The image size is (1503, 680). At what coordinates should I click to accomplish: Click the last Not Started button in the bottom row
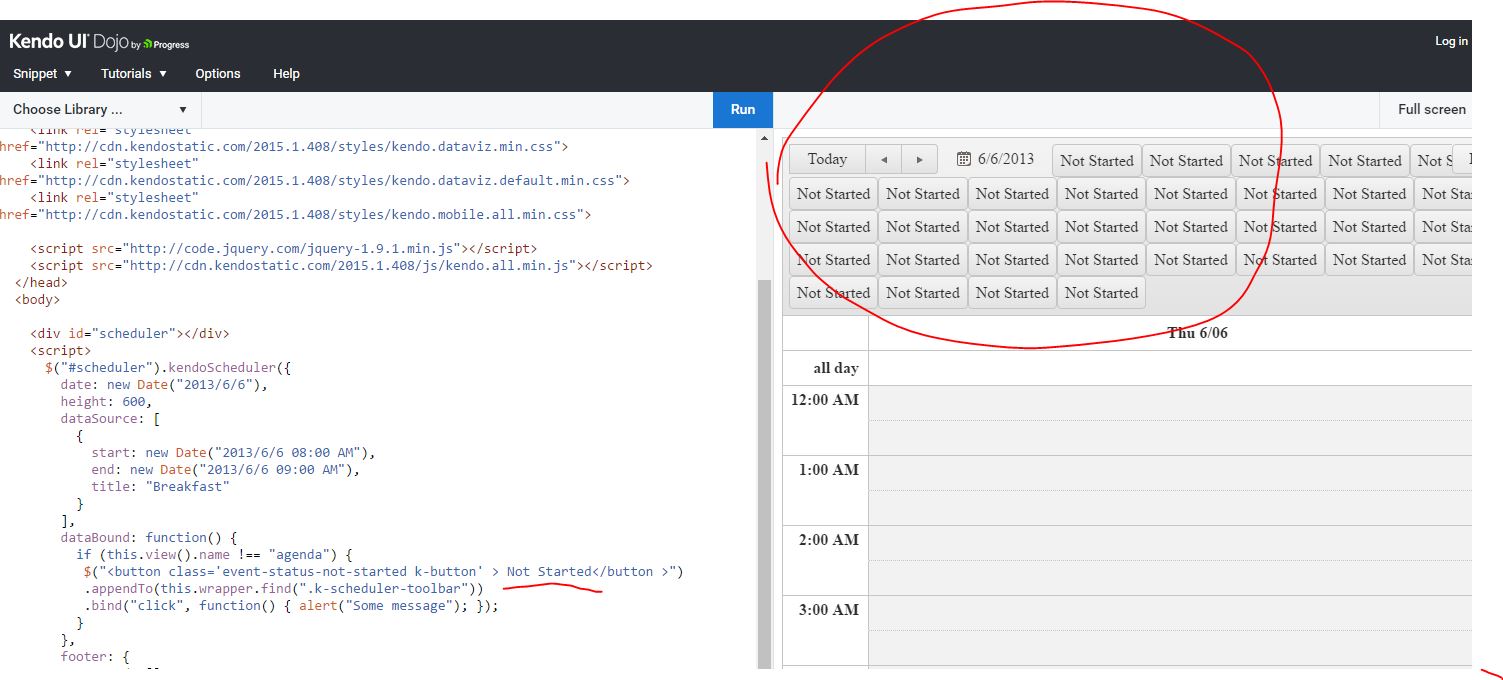1101,293
